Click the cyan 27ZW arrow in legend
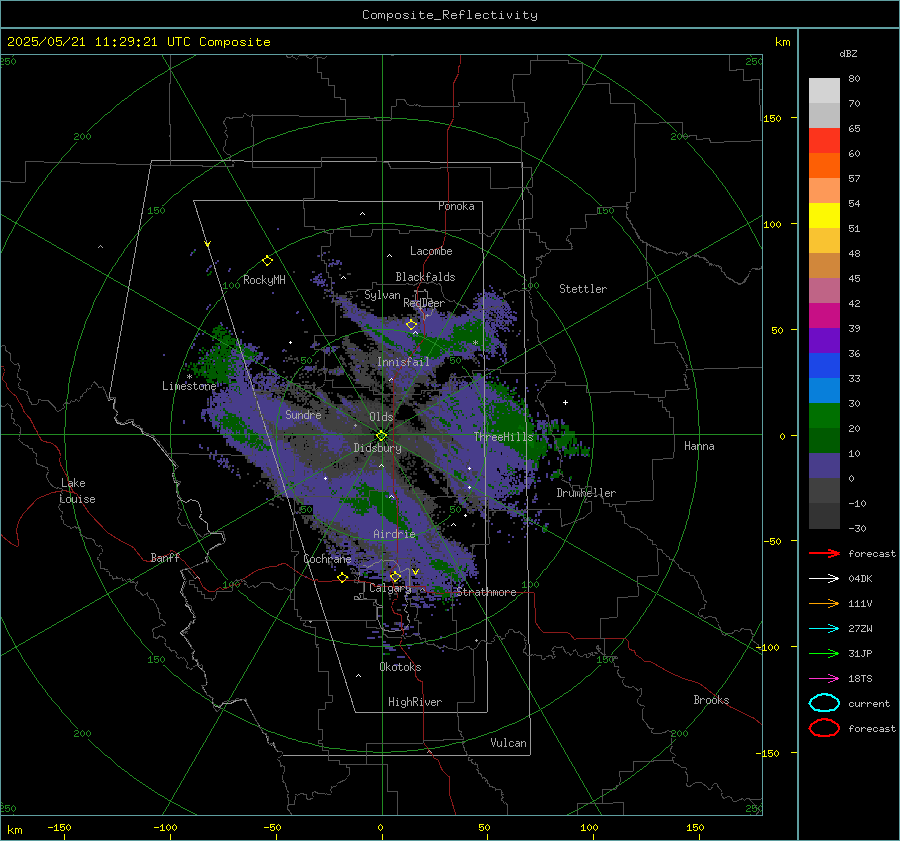The height and width of the screenshot is (841, 900). point(824,629)
